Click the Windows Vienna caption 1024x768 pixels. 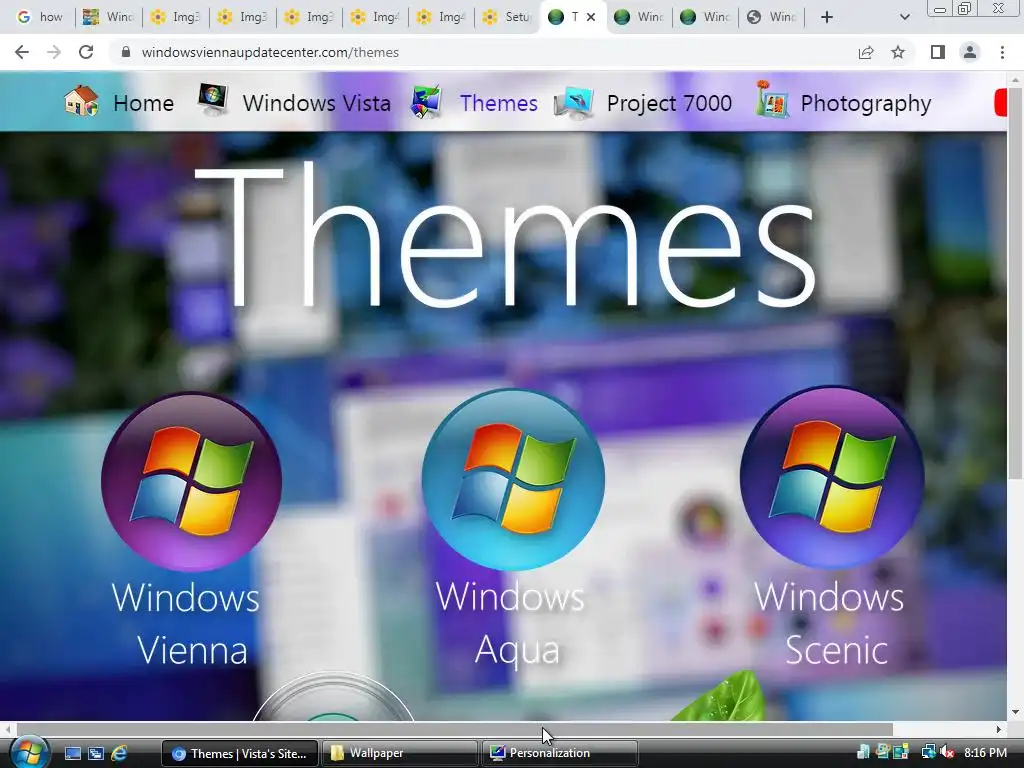(187, 623)
